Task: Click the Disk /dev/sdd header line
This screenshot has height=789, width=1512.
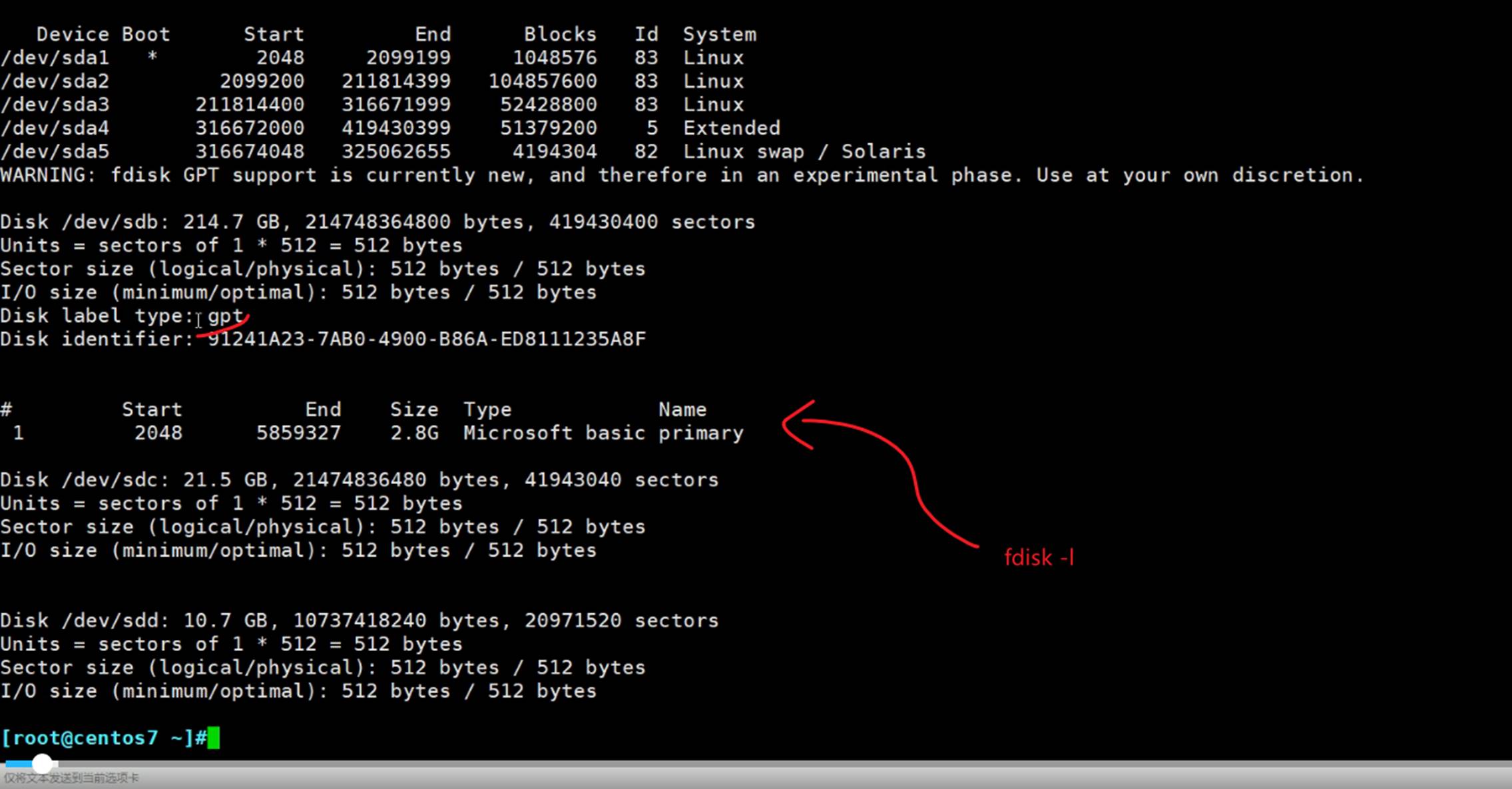Action: point(359,621)
